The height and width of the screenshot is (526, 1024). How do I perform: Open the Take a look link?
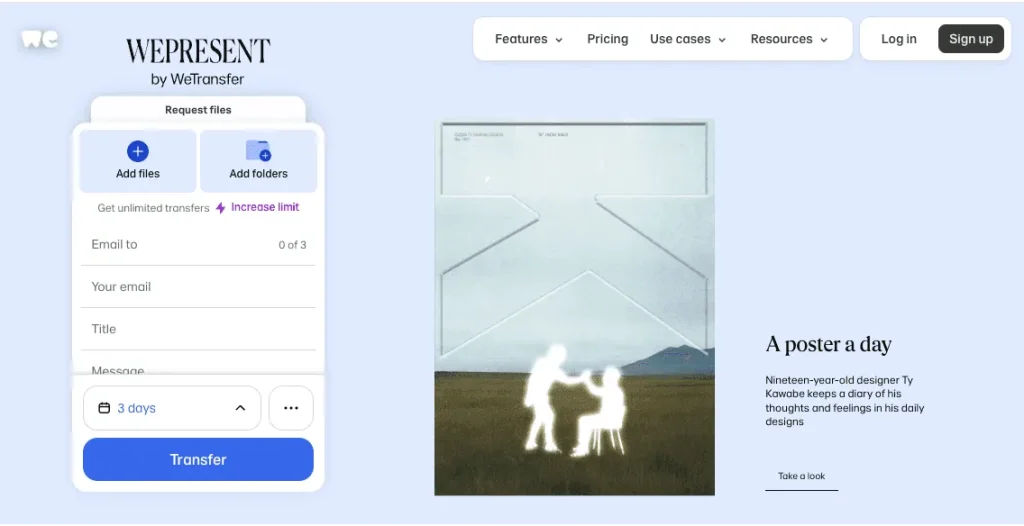[x=801, y=476]
